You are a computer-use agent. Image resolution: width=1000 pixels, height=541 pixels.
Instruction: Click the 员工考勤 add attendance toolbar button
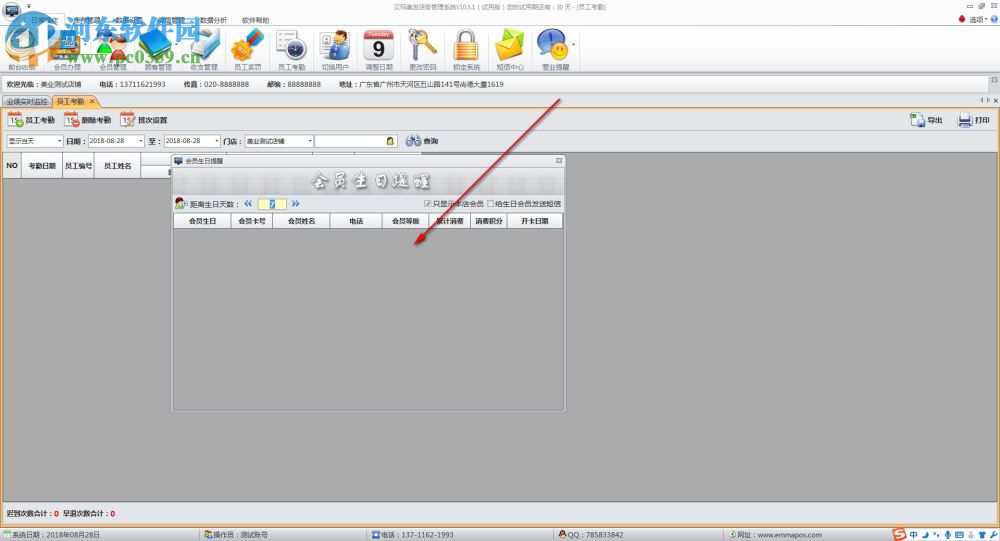31,120
